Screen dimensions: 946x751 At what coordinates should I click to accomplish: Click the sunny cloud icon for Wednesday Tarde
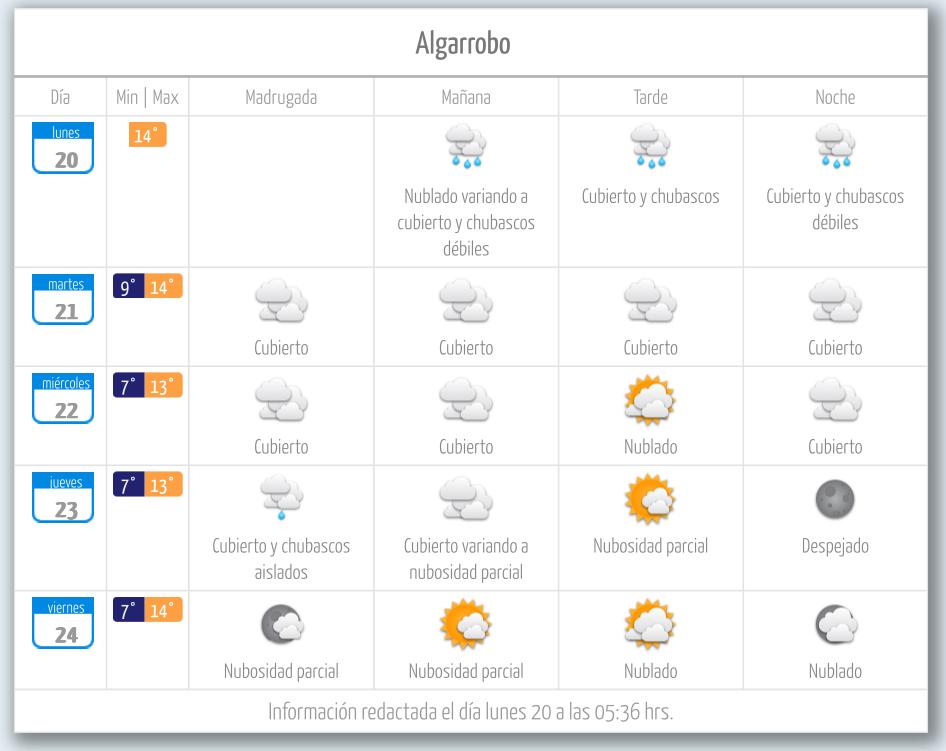pos(650,399)
